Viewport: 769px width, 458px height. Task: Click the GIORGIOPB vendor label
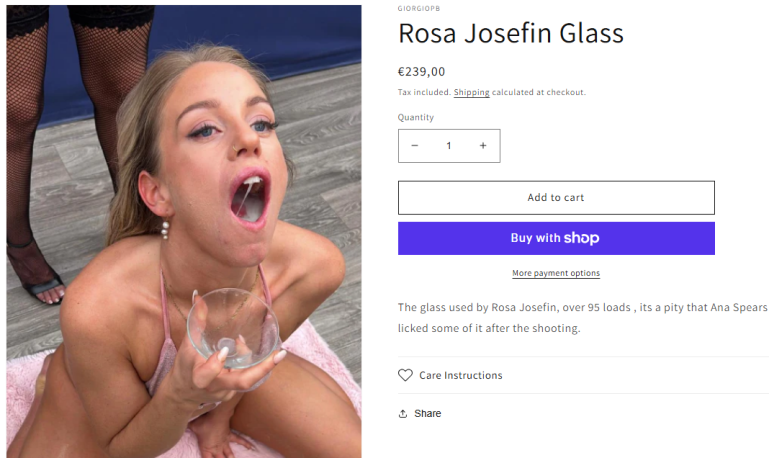coord(419,9)
